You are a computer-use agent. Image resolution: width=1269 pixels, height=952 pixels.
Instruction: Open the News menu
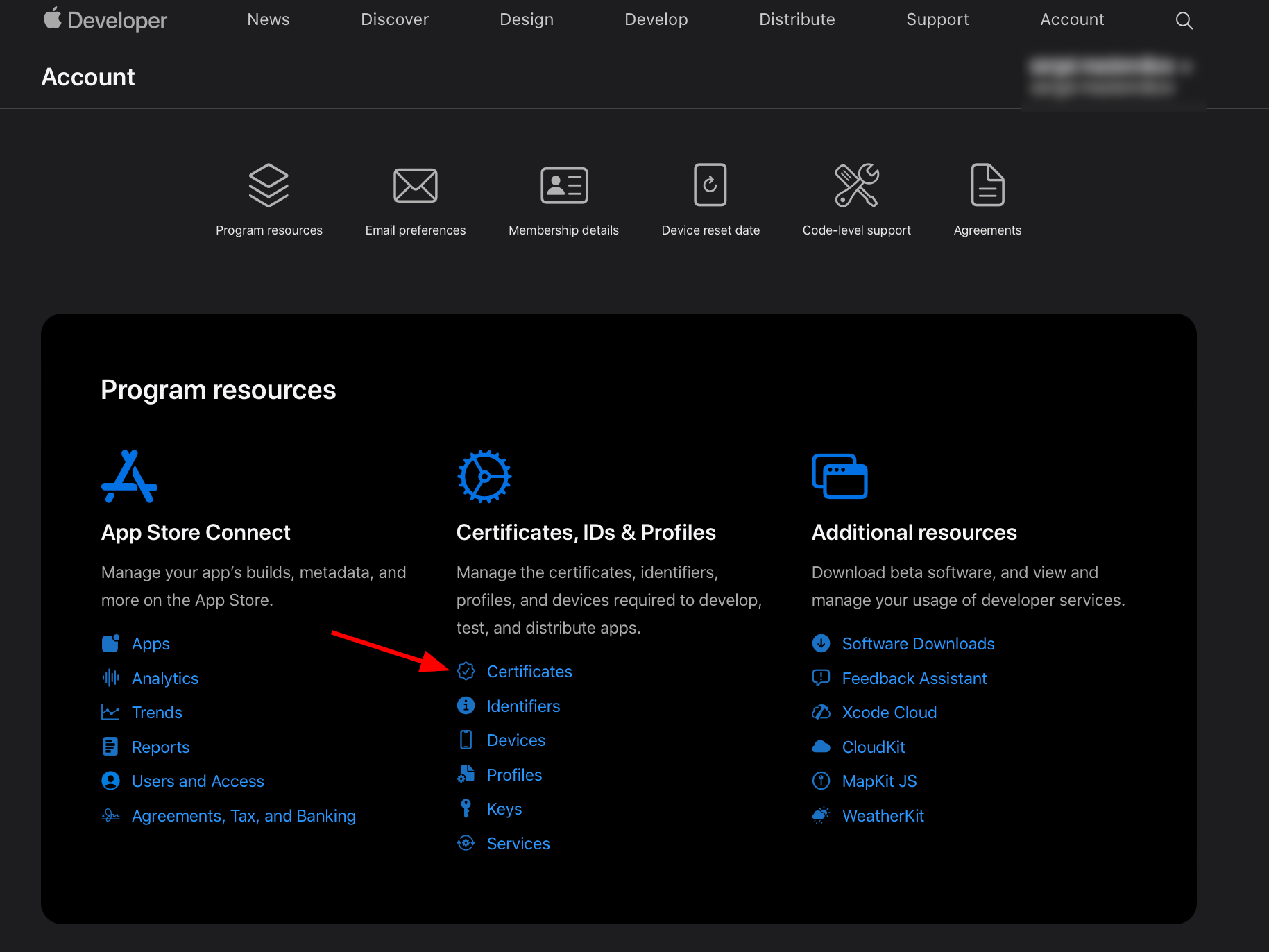[x=269, y=19]
